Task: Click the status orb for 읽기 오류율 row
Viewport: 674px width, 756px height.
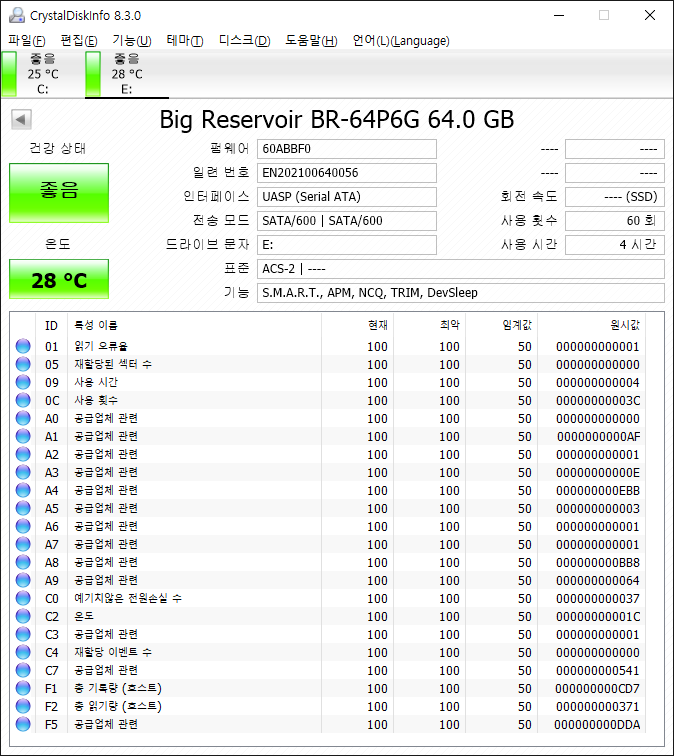Action: point(23,347)
